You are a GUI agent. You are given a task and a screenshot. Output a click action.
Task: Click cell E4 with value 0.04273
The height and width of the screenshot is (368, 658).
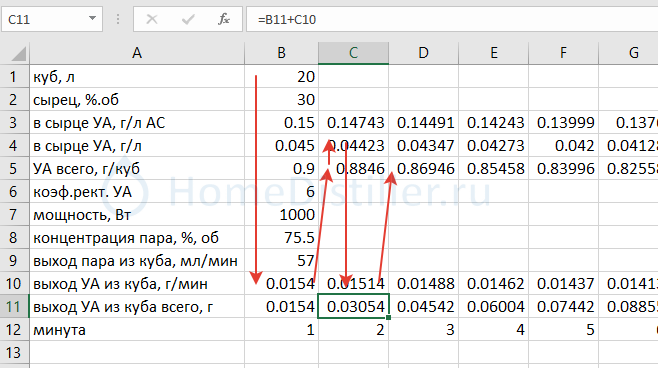pos(494,146)
